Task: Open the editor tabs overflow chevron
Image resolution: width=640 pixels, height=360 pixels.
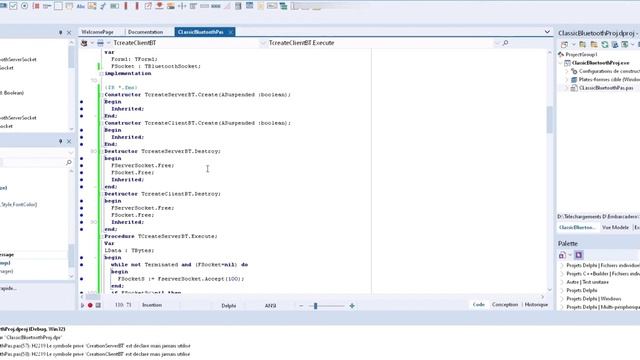Action: coord(547,32)
